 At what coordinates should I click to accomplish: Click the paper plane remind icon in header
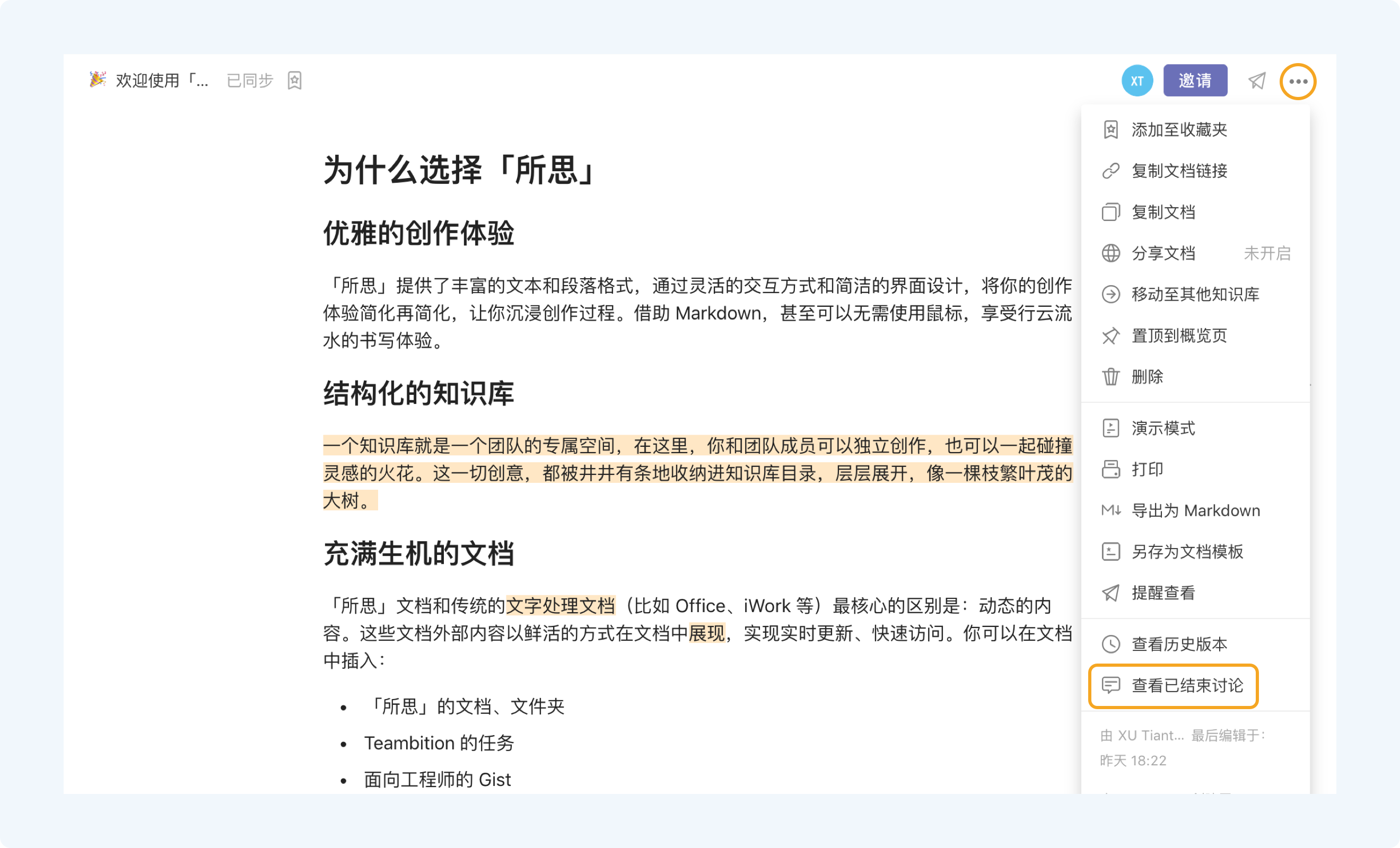click(1257, 81)
